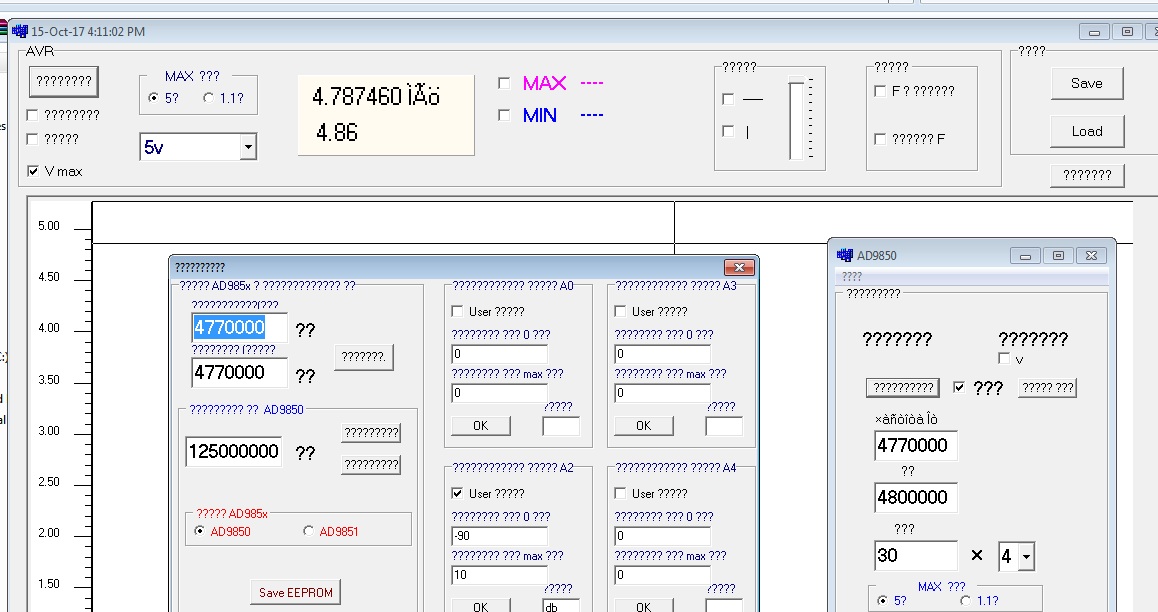Open the menu bar item in AD9850 window
This screenshot has width=1158, height=612.
click(852, 276)
